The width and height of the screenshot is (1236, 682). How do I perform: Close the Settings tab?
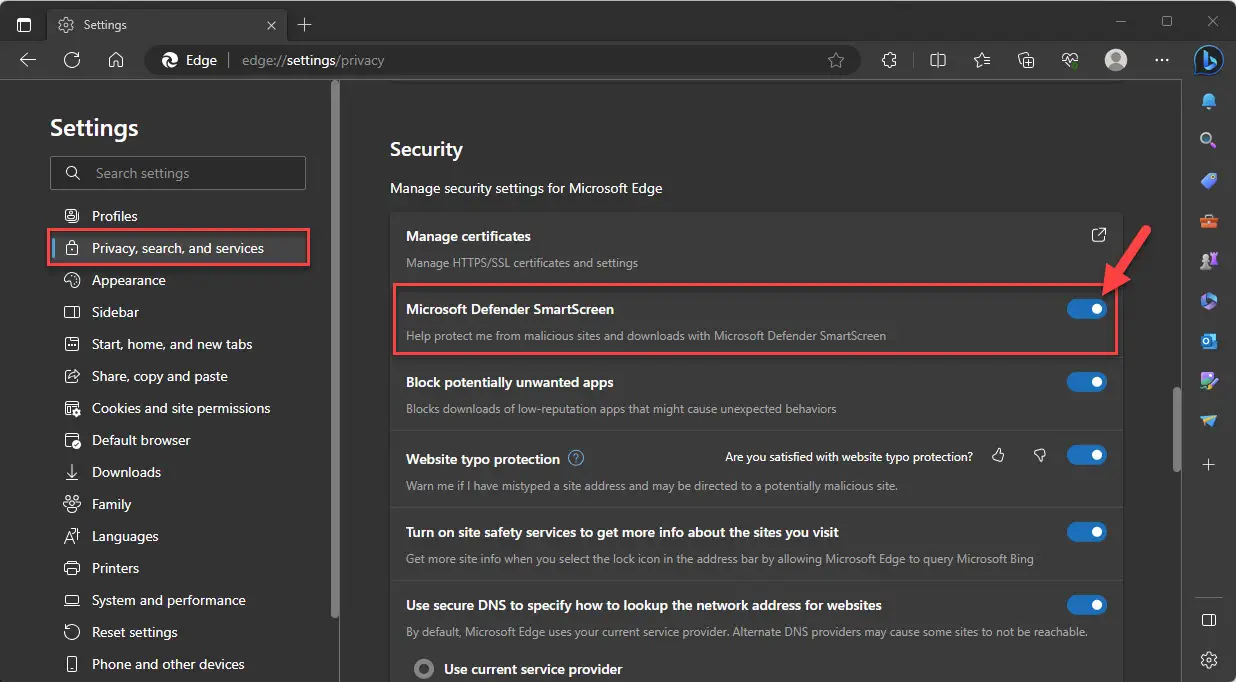270,24
